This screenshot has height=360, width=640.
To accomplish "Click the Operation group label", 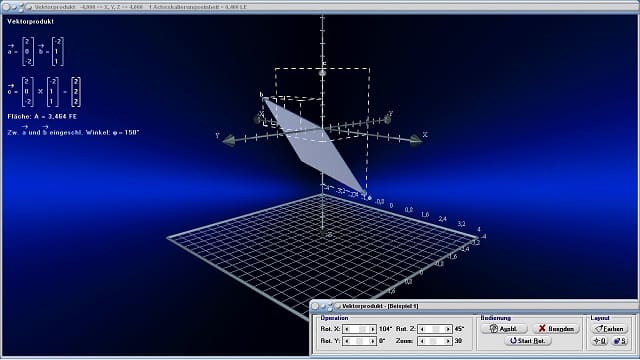I will tap(334, 318).
